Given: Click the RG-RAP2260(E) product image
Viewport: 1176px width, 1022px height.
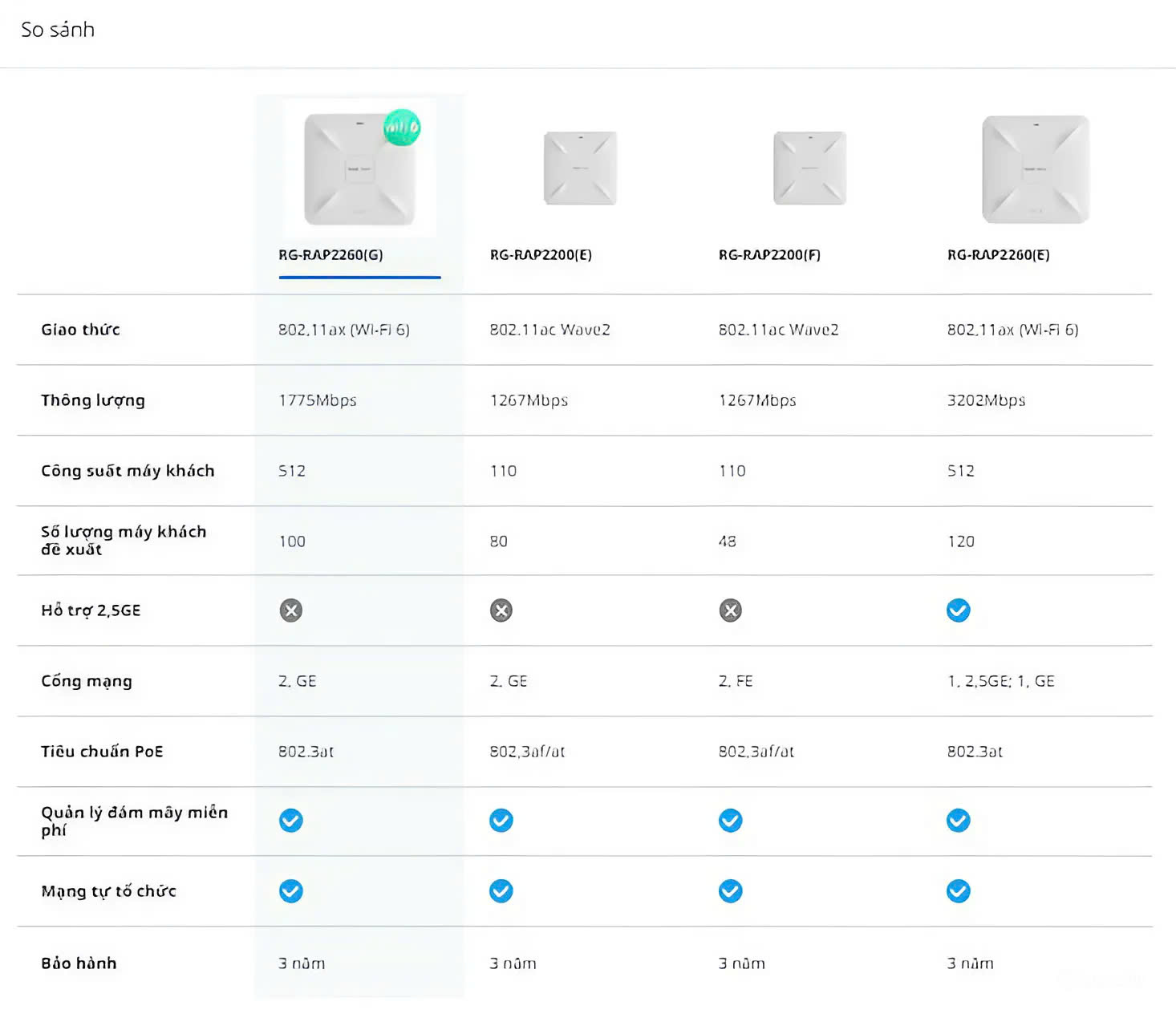Looking at the screenshot, I should pyautogui.click(x=1036, y=169).
